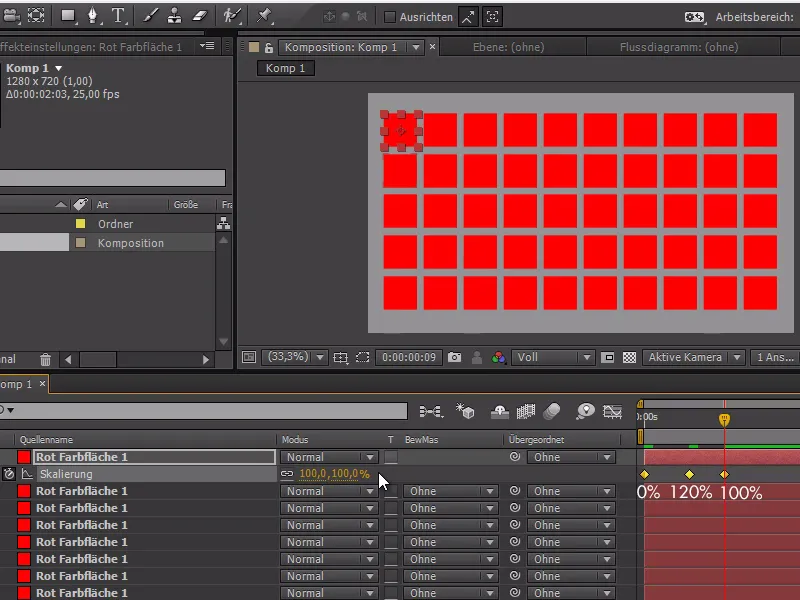Click the Brainstorm lightbulb icon
The height and width of the screenshot is (600, 800).
click(x=585, y=411)
